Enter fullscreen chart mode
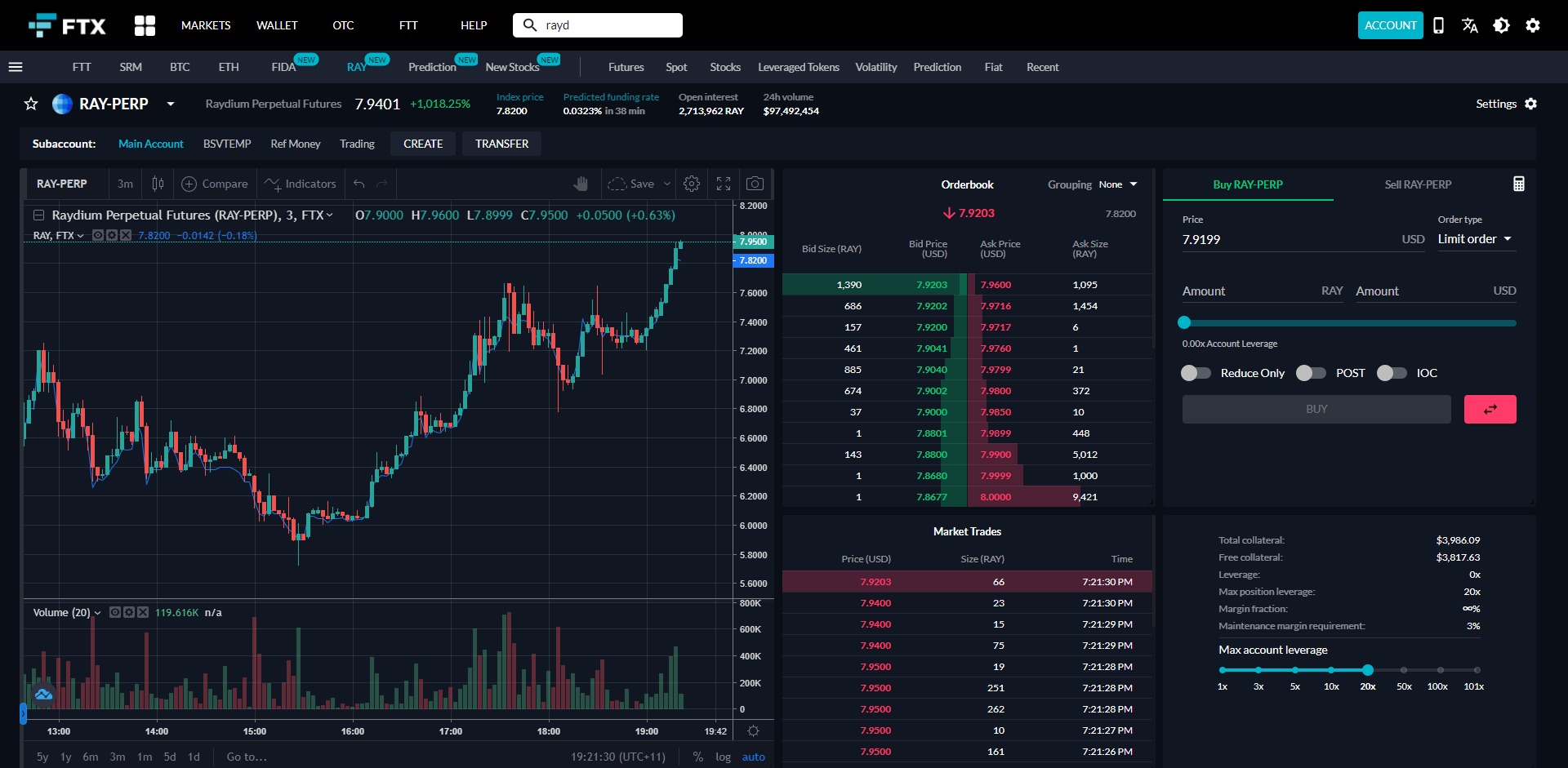This screenshot has height=768, width=1568. (x=723, y=184)
